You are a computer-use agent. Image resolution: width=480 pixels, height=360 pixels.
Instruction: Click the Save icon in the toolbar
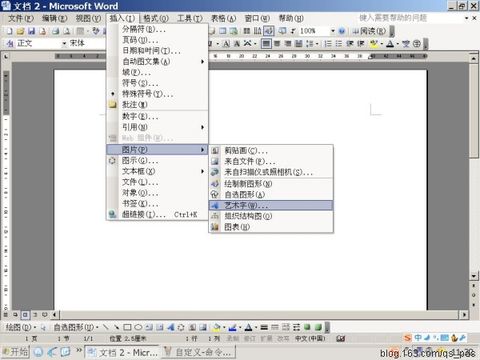tap(31, 31)
